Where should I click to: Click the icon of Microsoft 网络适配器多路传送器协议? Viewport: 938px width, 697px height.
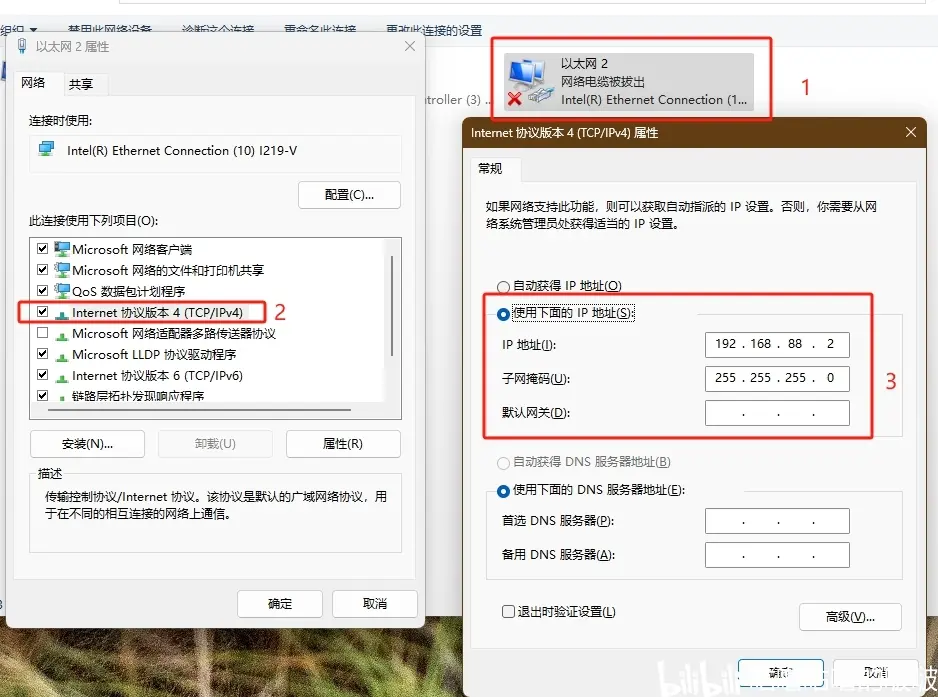click(62, 335)
